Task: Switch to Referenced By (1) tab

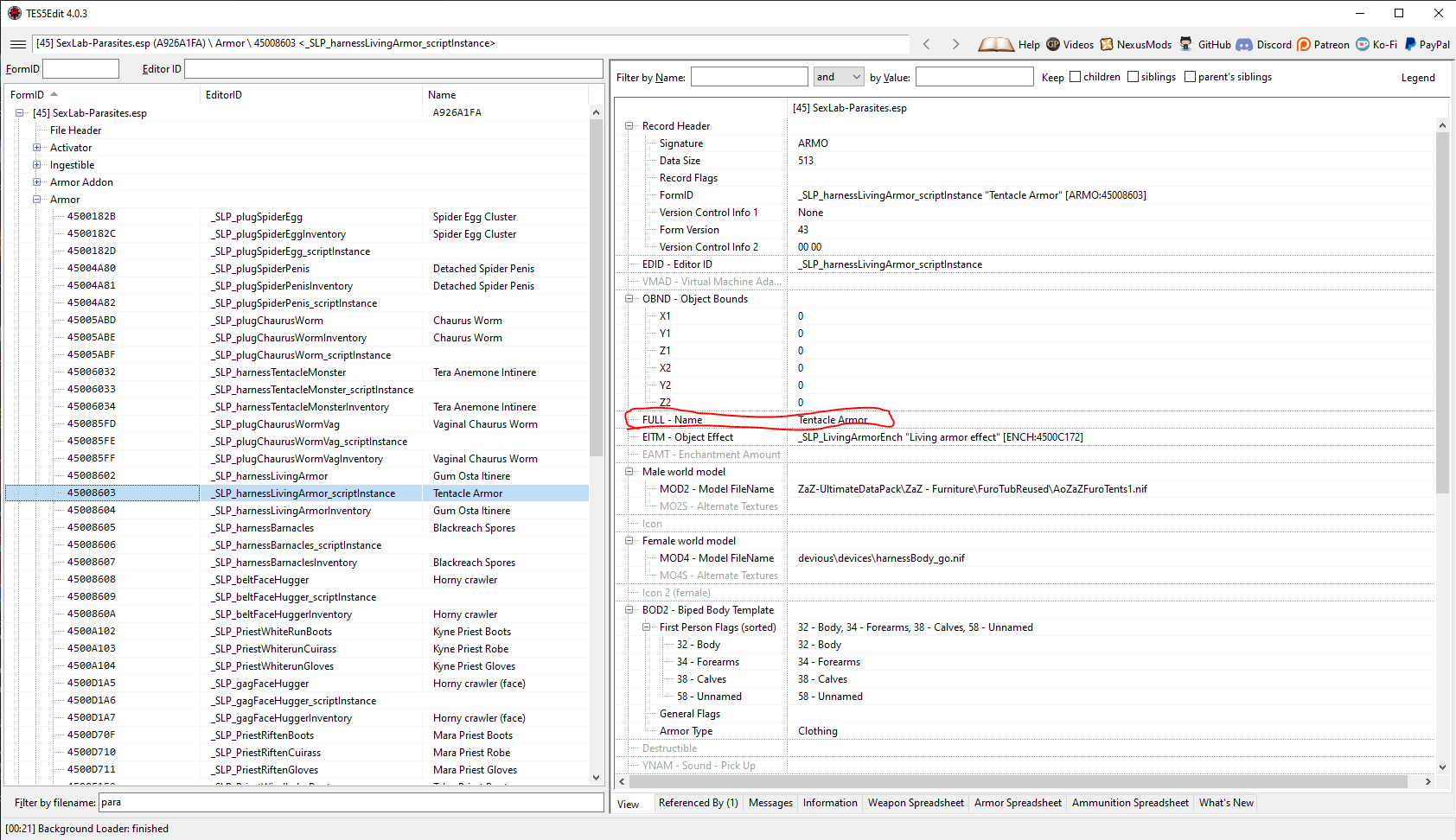Action: coord(698,803)
